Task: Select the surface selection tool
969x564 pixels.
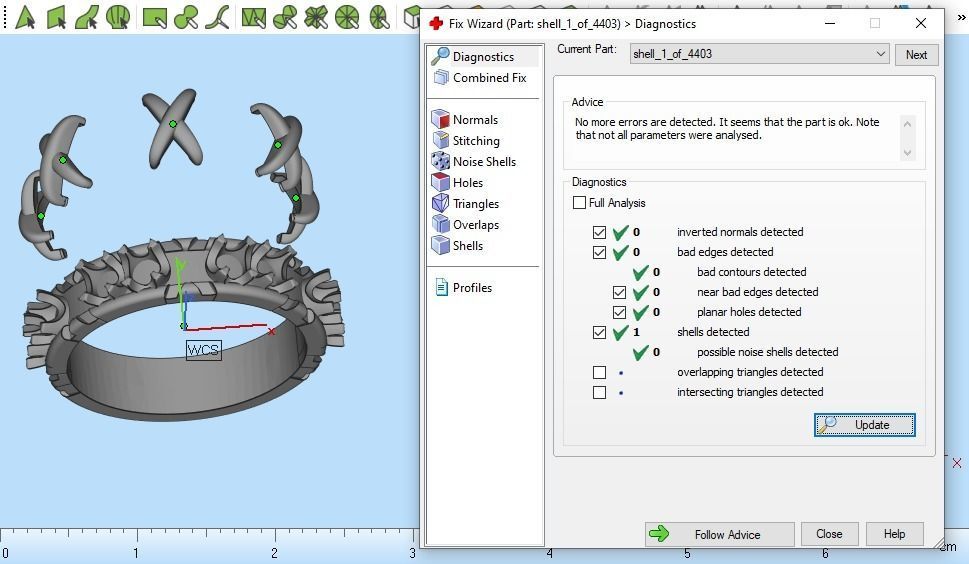Action: coord(87,17)
